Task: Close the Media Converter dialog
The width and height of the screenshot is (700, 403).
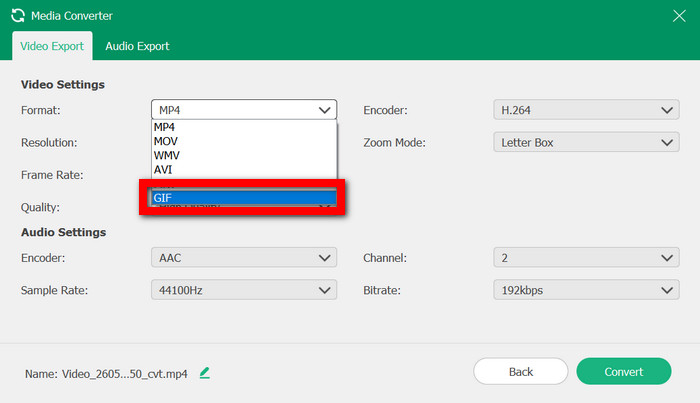Action: pyautogui.click(x=679, y=16)
